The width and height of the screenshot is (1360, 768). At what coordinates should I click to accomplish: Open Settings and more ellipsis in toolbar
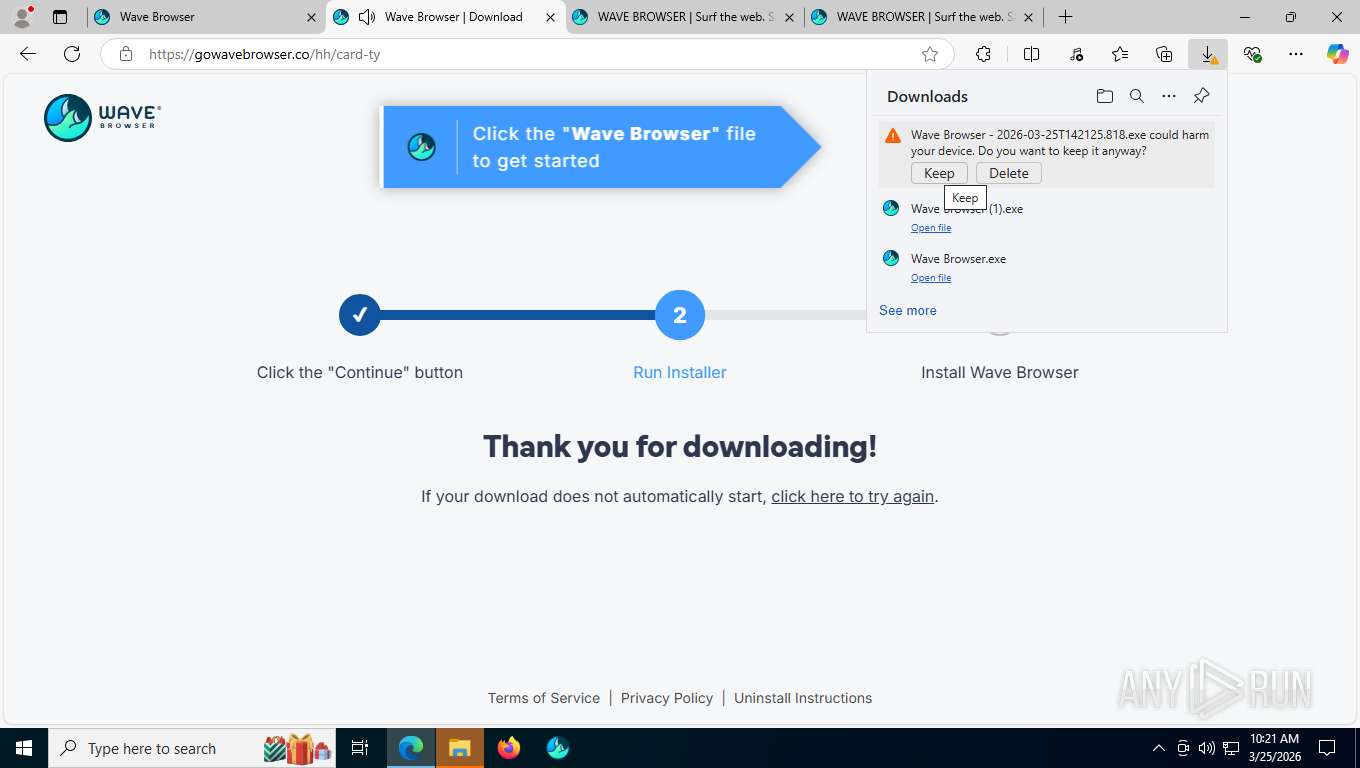(1296, 54)
